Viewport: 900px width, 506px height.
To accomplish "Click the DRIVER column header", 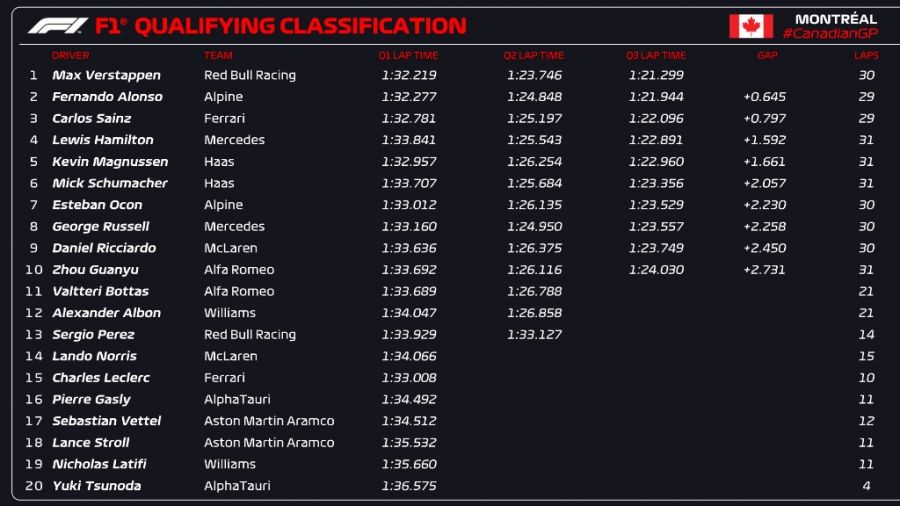I will [70, 56].
